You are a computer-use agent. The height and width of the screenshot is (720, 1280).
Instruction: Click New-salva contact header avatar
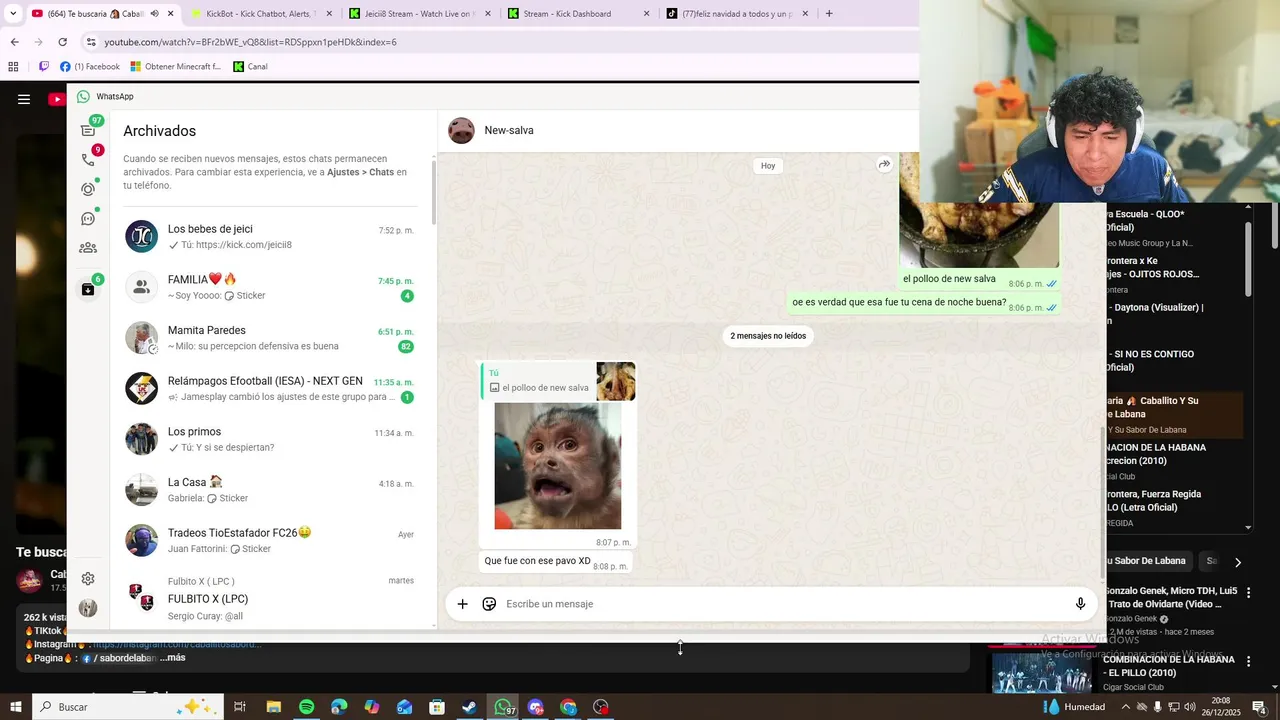click(461, 131)
